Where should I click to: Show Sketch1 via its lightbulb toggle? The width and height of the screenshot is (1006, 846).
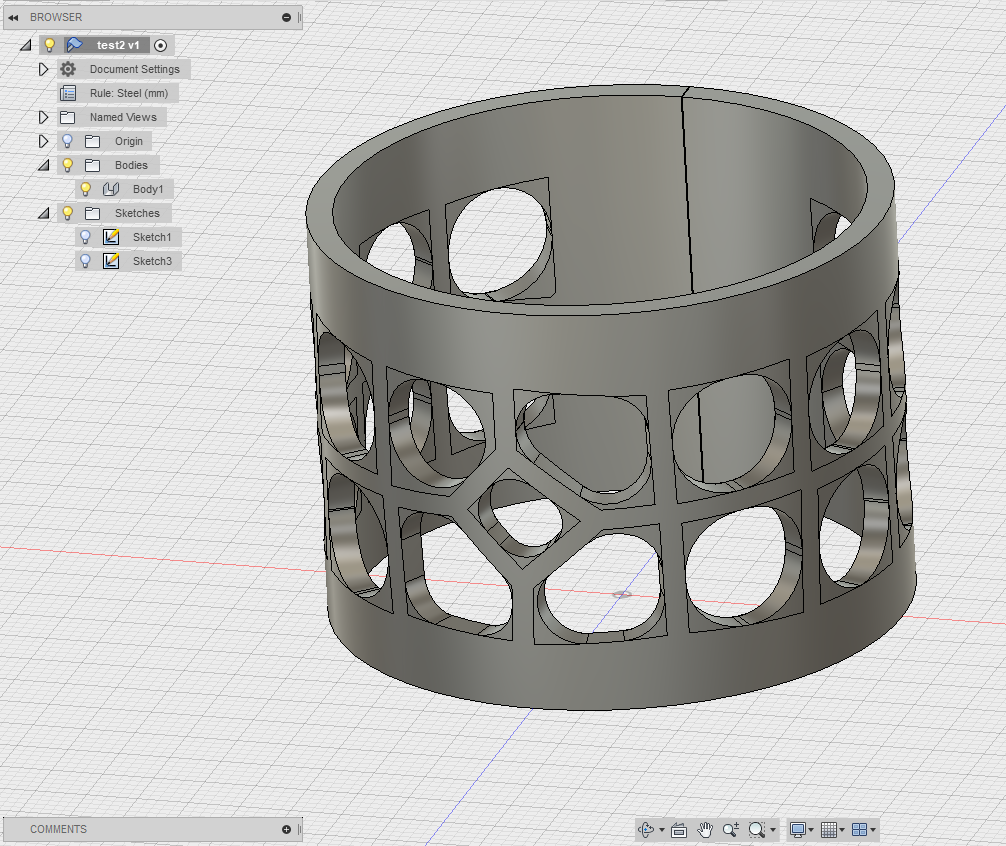click(x=86, y=237)
